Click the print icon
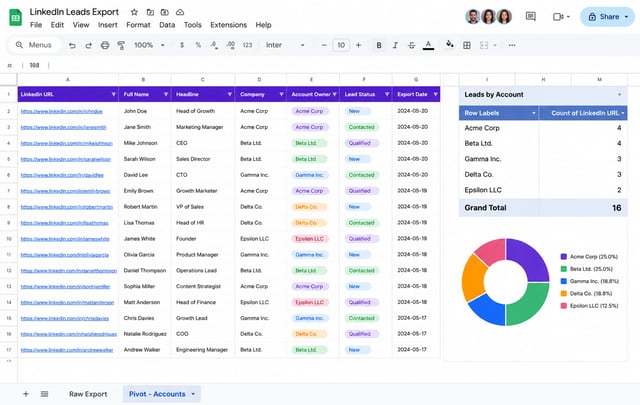The image size is (640, 405). (105, 45)
